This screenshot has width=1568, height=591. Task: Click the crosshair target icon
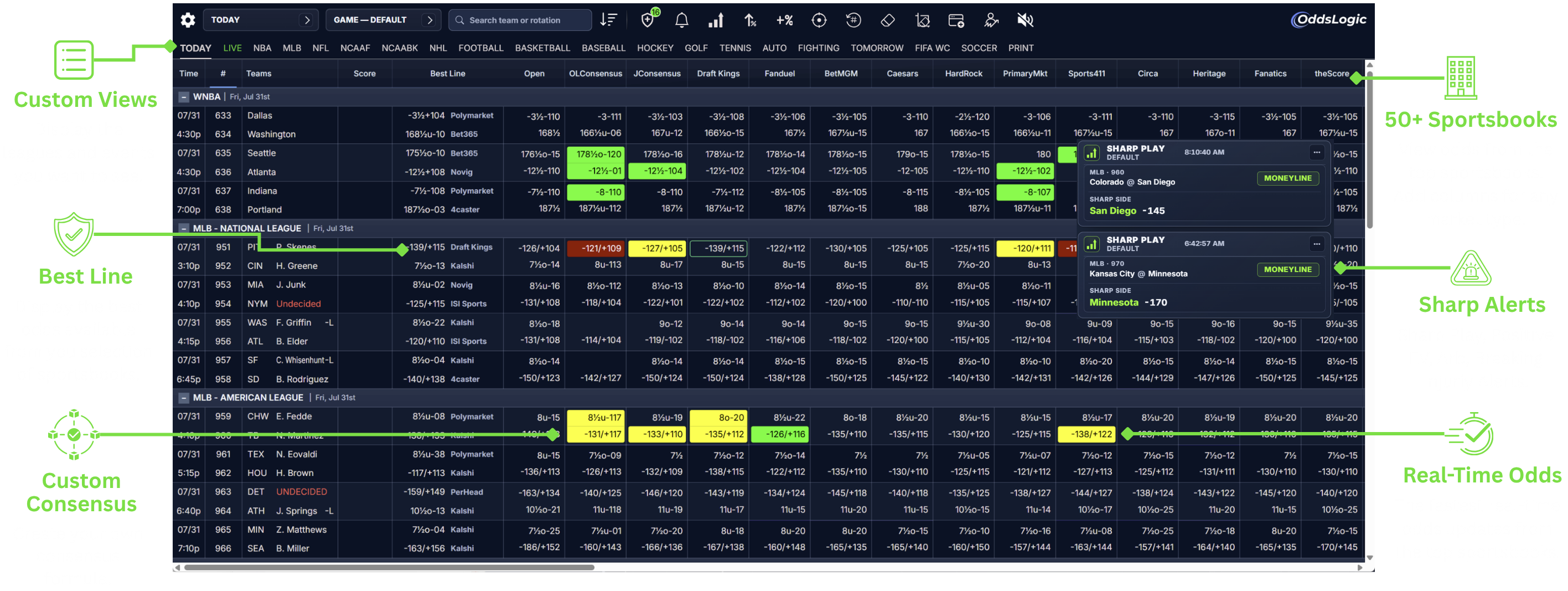coord(819,20)
